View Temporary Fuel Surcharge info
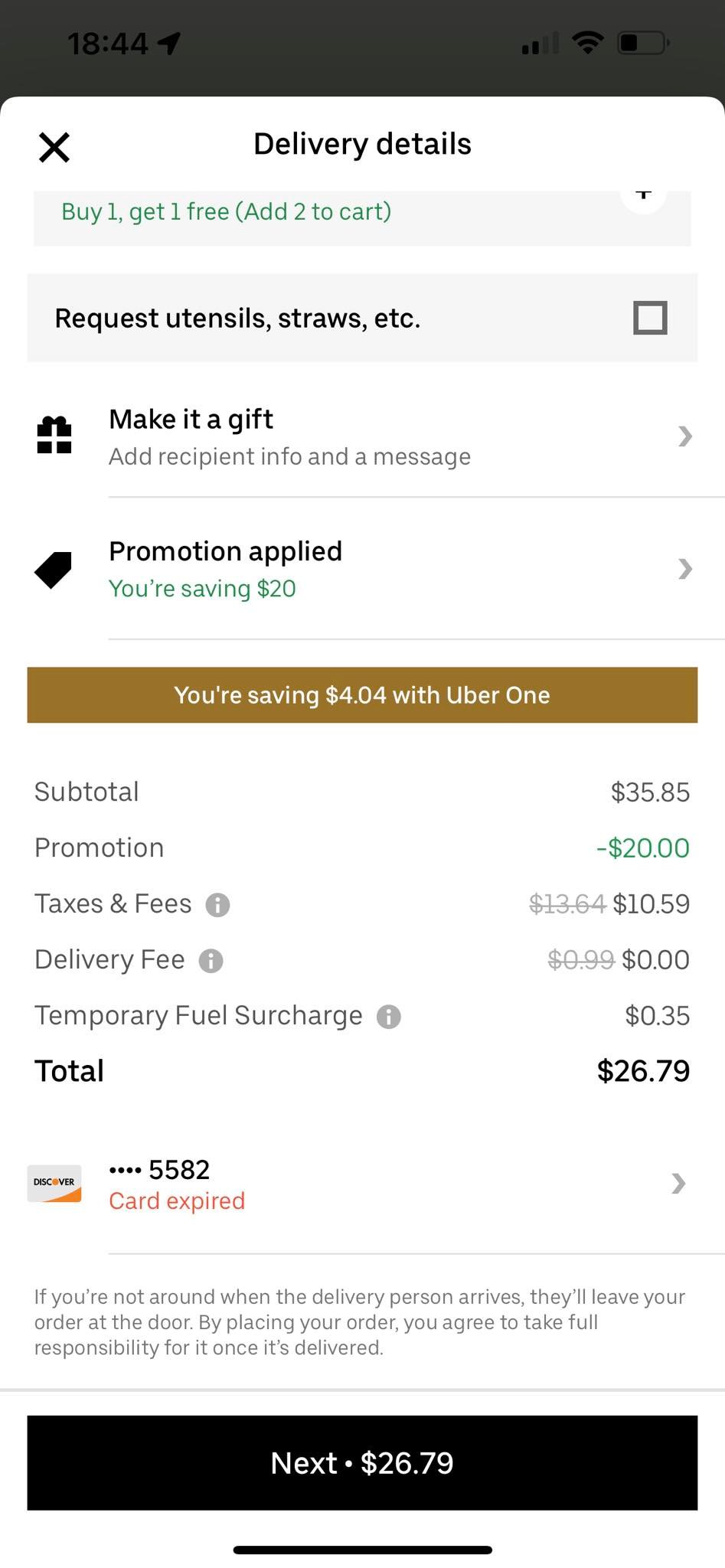The image size is (725, 1568). (389, 1017)
